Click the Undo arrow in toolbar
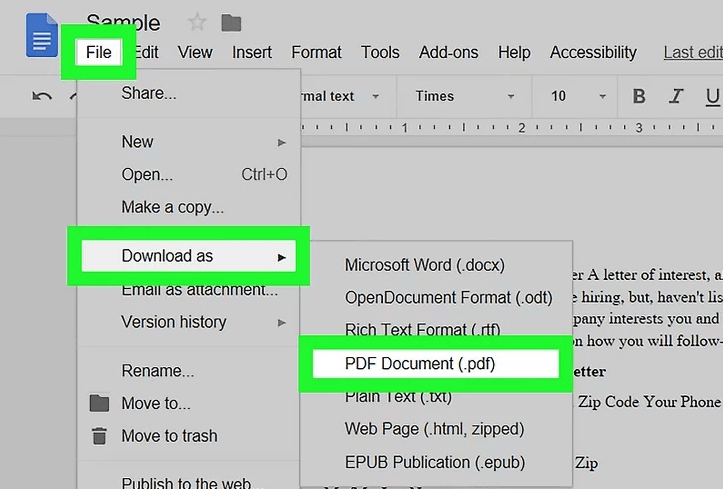The height and width of the screenshot is (489, 723). (41, 96)
